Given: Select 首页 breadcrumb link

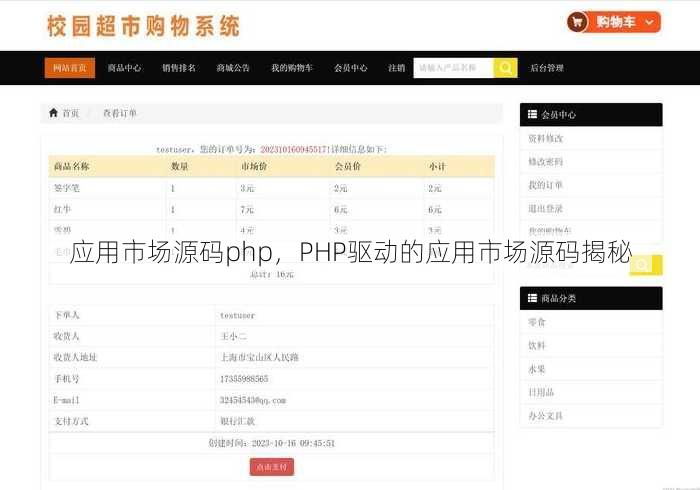Looking at the screenshot, I should click(71, 113).
